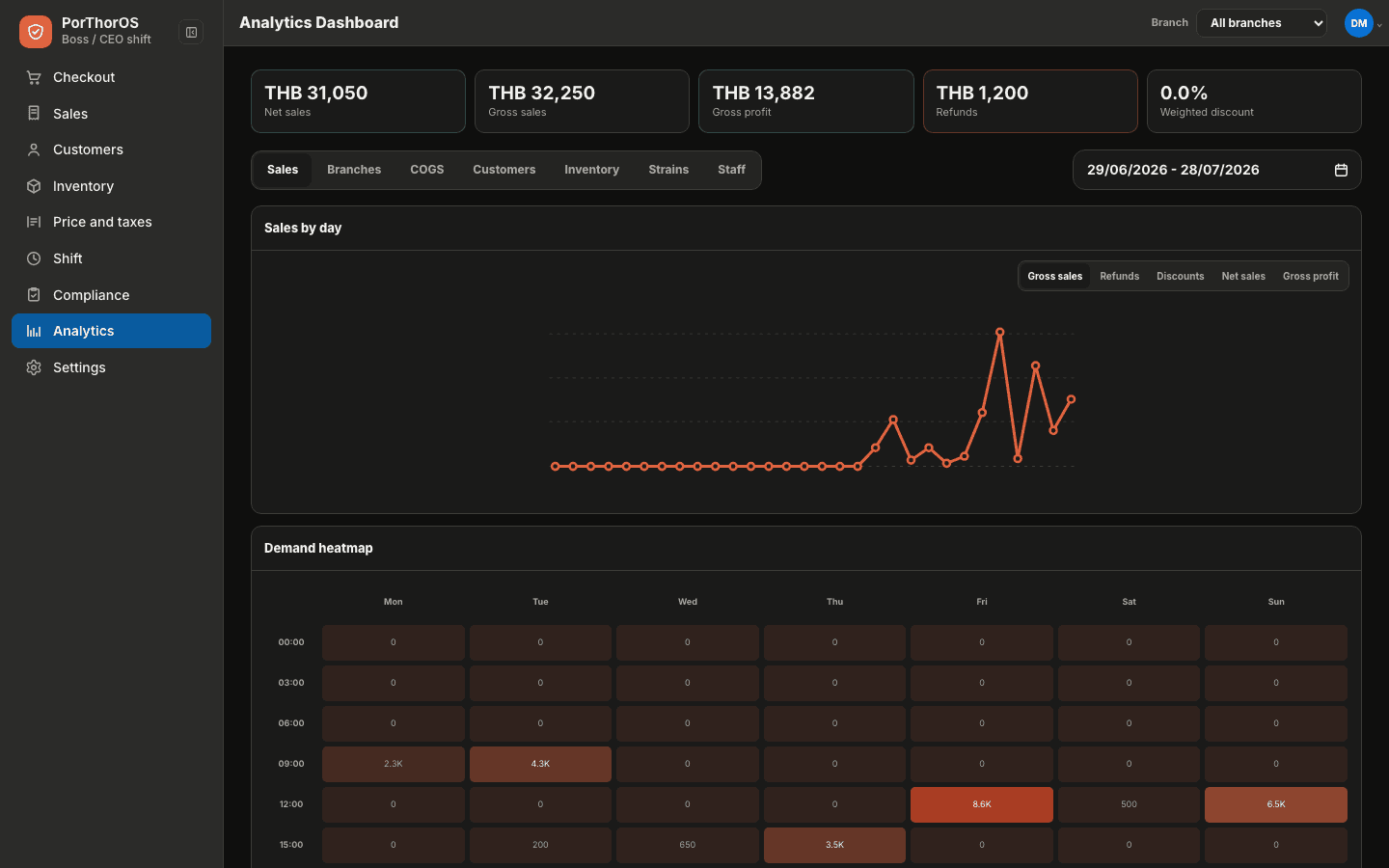Click the 'Sales by day' heading

[303, 228]
